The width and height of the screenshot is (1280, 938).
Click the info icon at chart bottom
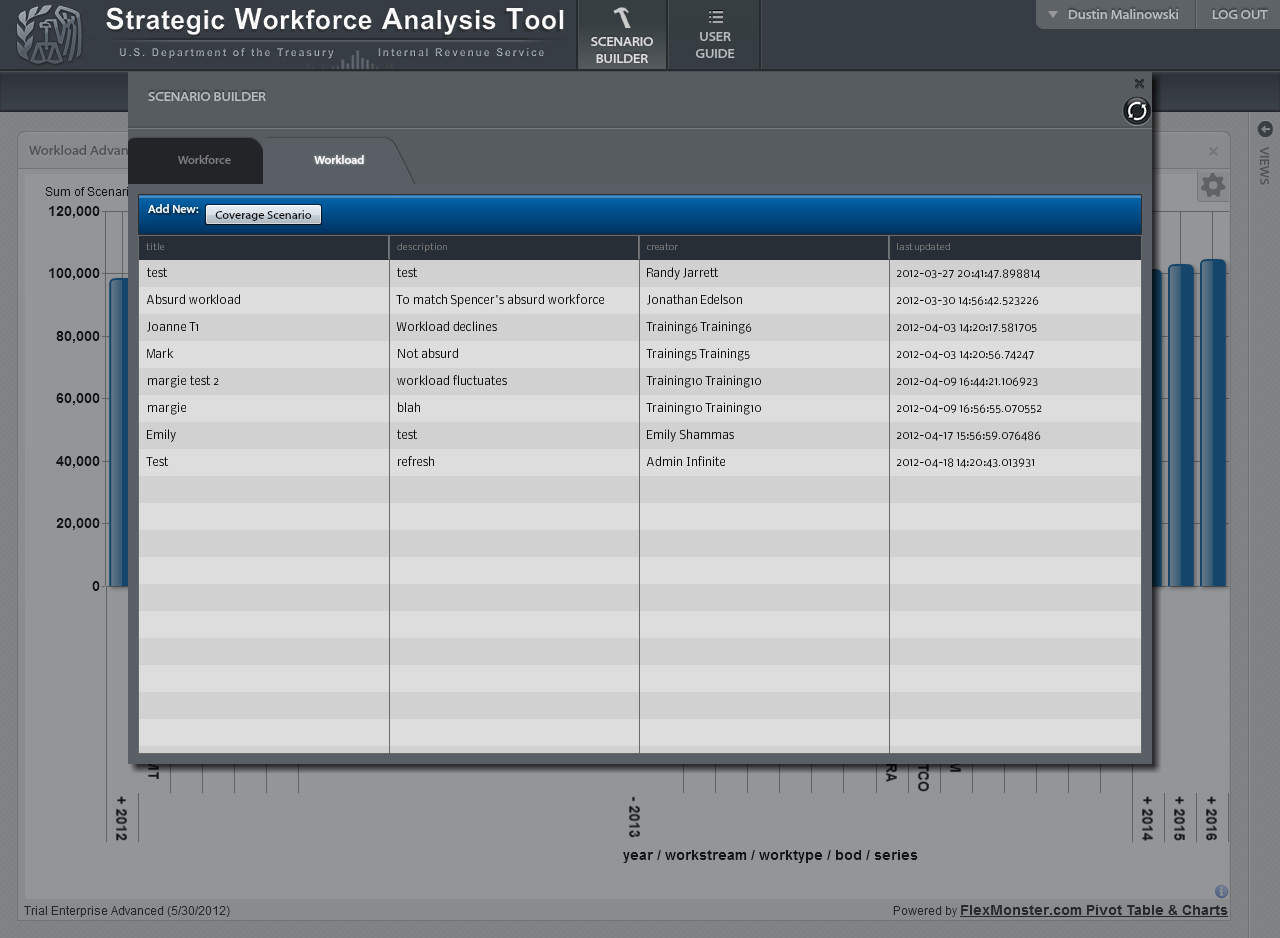(x=1221, y=891)
